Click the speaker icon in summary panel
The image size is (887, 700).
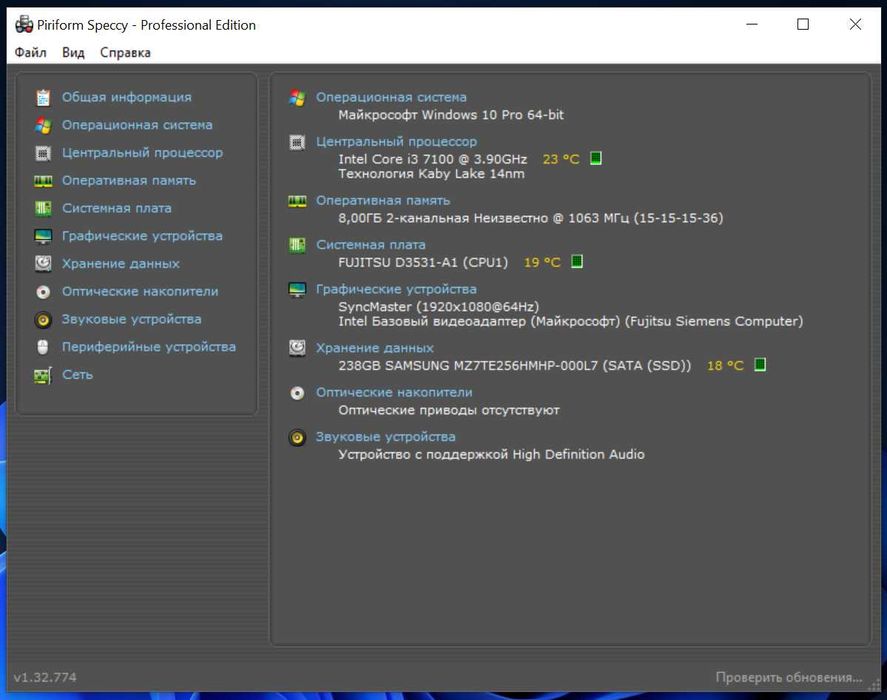point(297,437)
